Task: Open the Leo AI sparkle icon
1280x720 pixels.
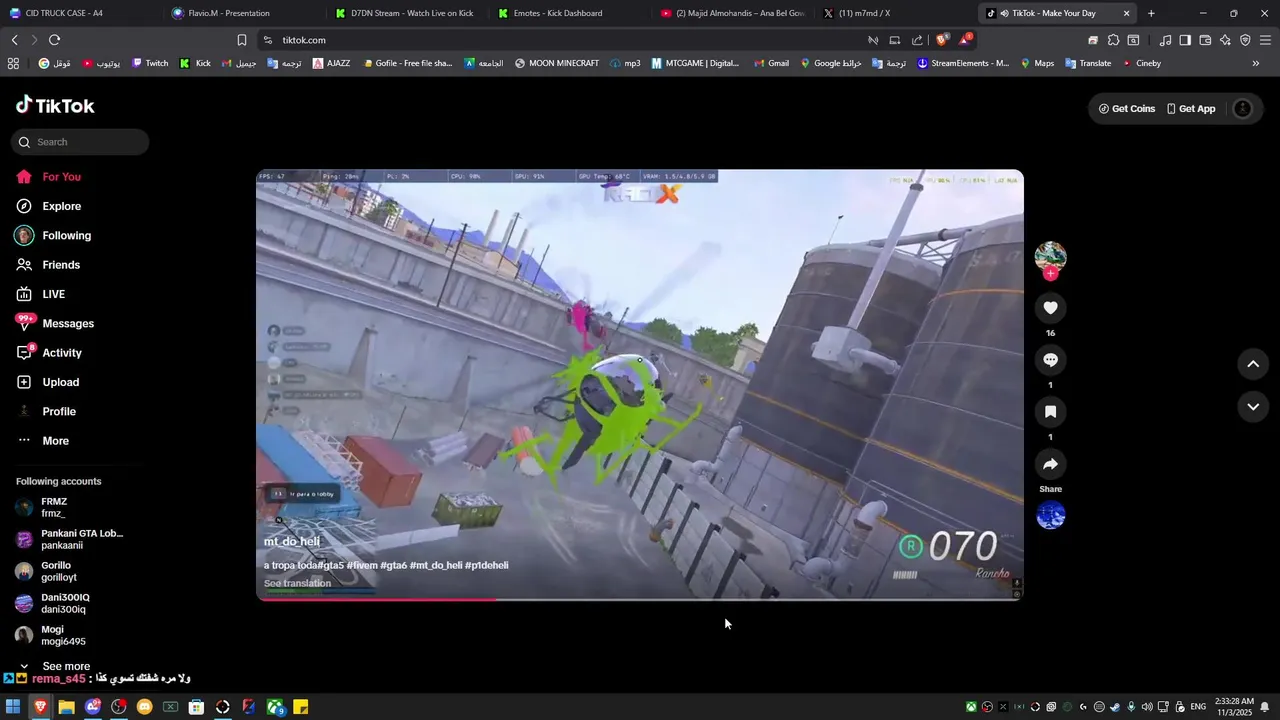Action: click(1225, 40)
